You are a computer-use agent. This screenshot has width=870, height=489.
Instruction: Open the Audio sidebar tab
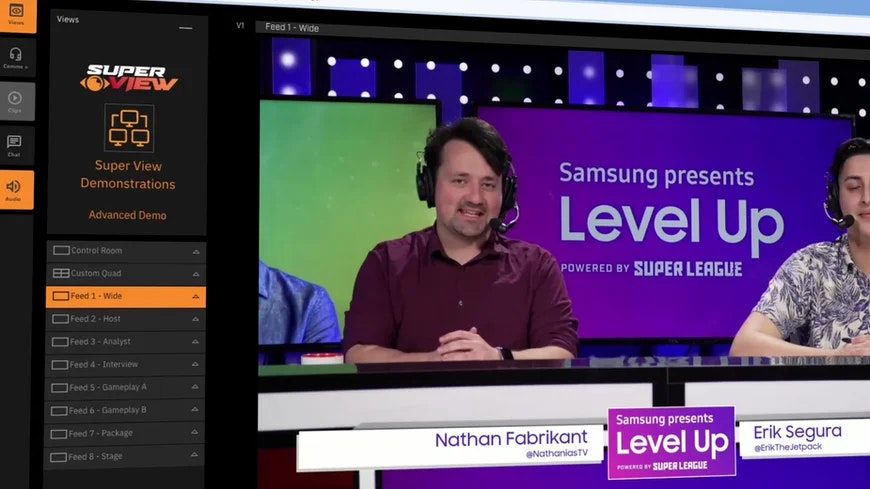point(16,190)
